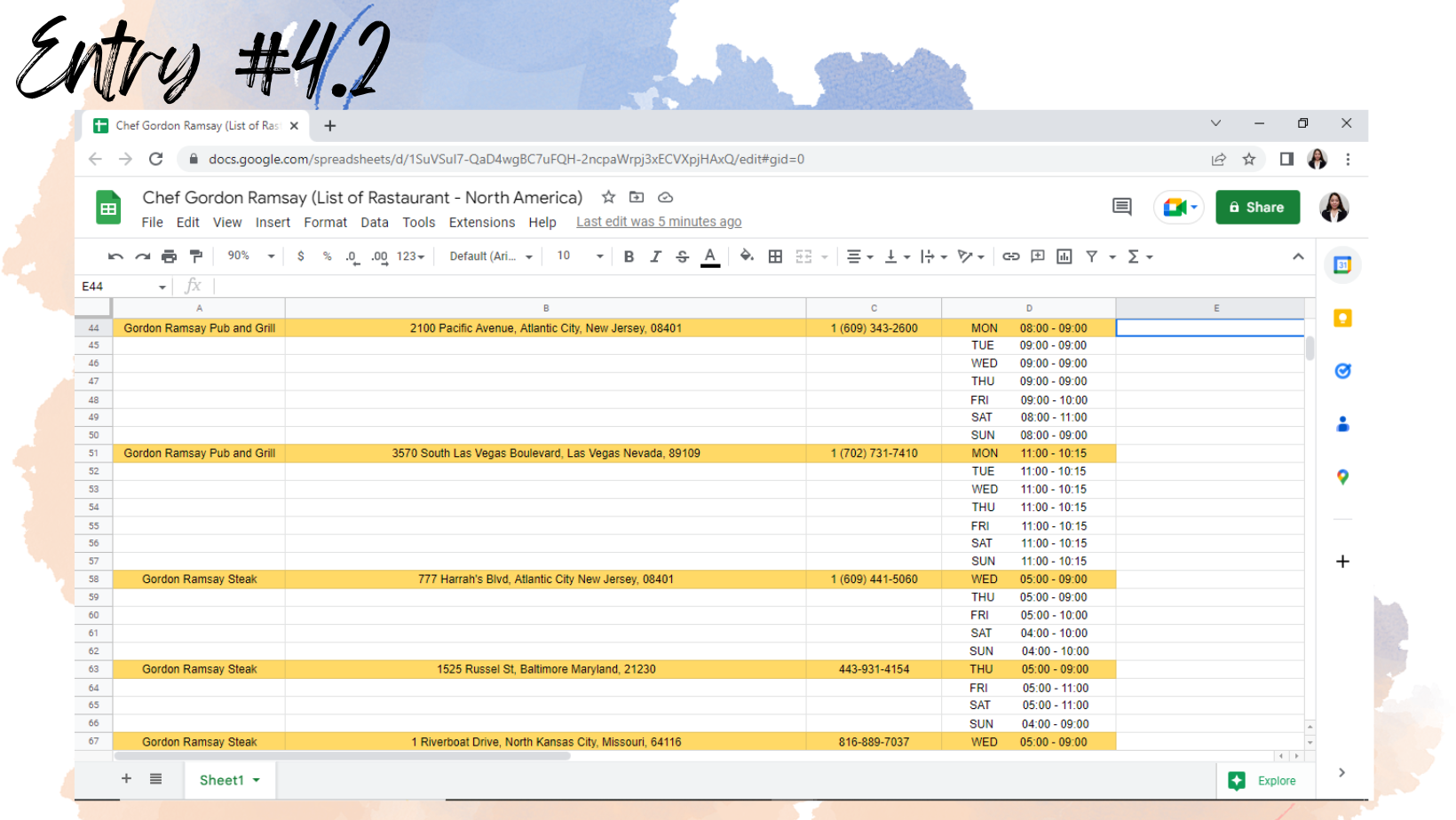Click the green Share button
This screenshot has width=1456, height=820.
pyautogui.click(x=1257, y=207)
